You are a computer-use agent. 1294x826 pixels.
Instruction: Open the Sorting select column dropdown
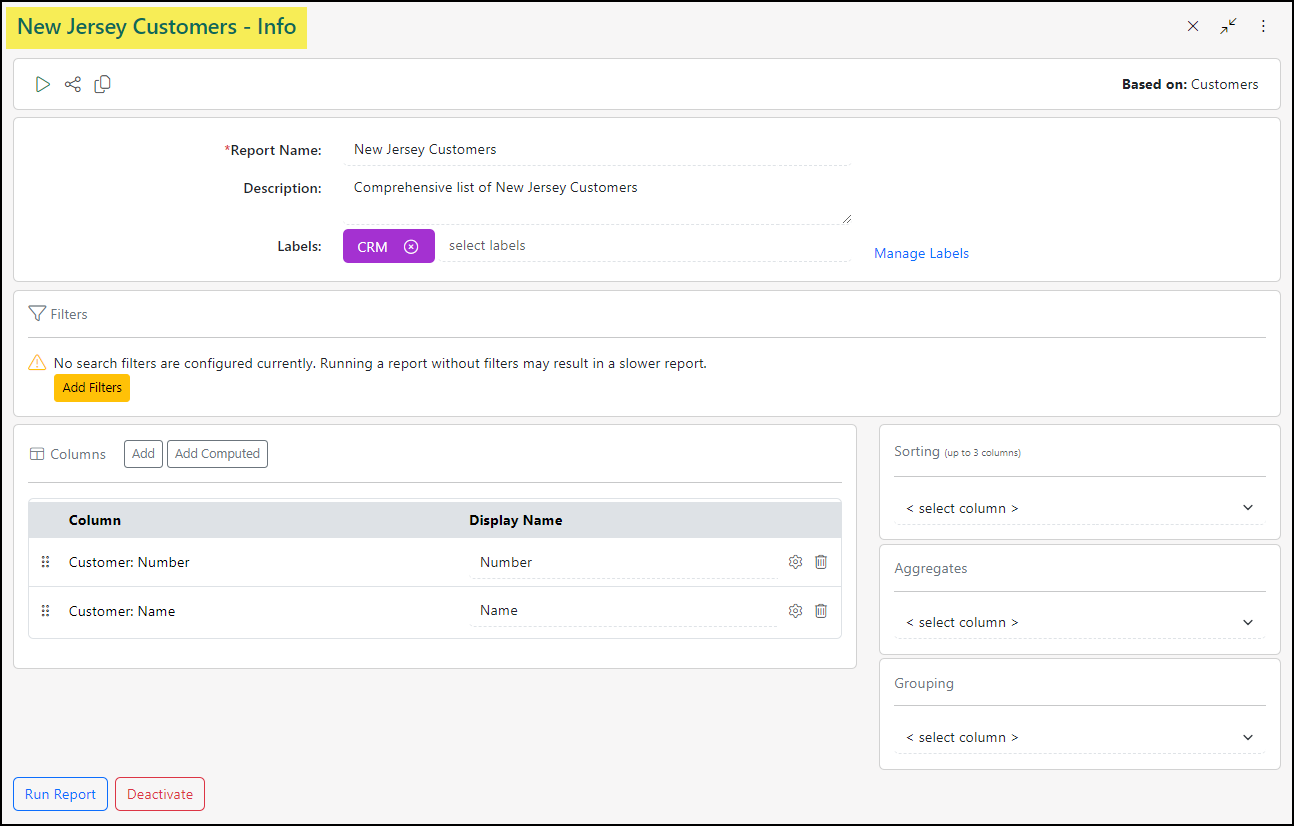click(1079, 508)
